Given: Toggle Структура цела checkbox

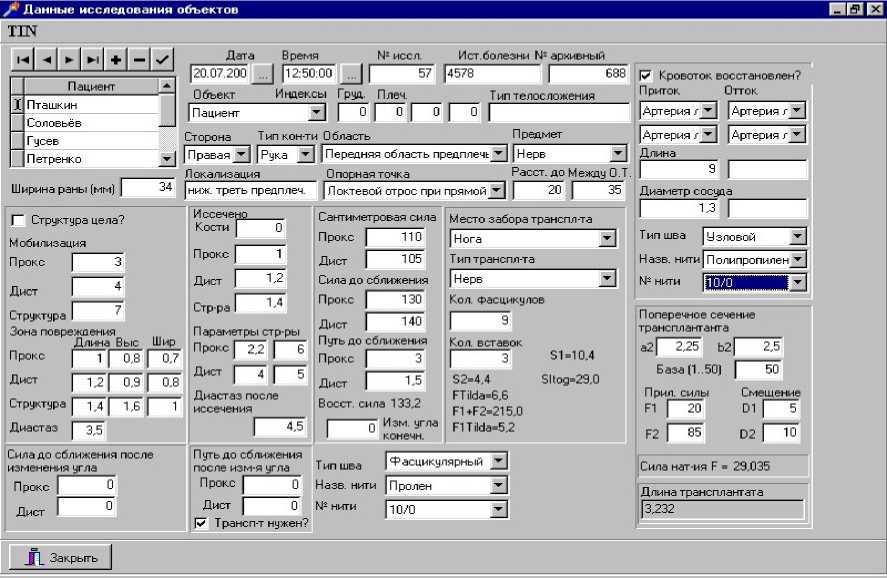Looking at the screenshot, I should click(18, 220).
